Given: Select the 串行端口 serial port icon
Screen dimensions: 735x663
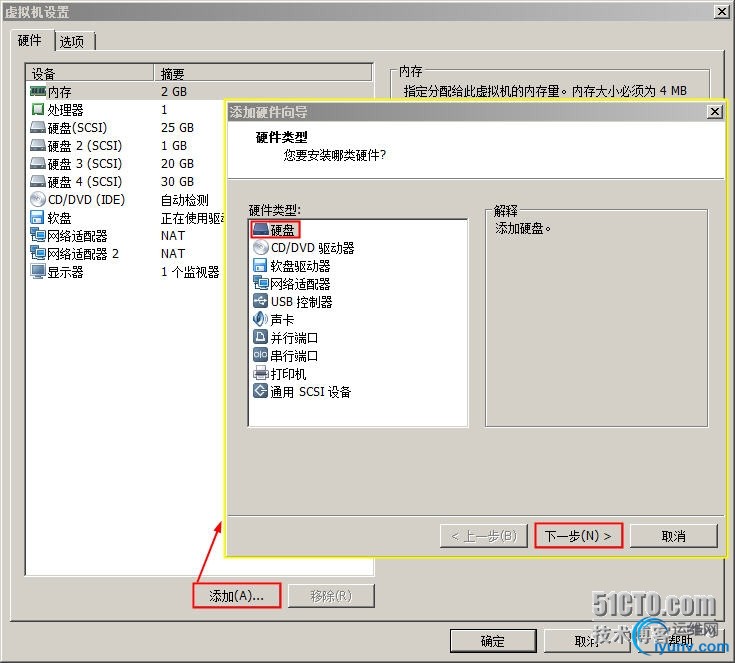Looking at the screenshot, I should [x=260, y=355].
